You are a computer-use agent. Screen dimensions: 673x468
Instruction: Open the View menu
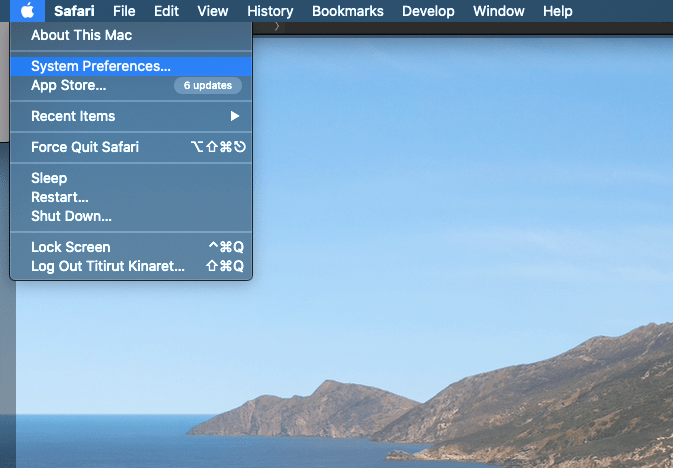point(212,11)
